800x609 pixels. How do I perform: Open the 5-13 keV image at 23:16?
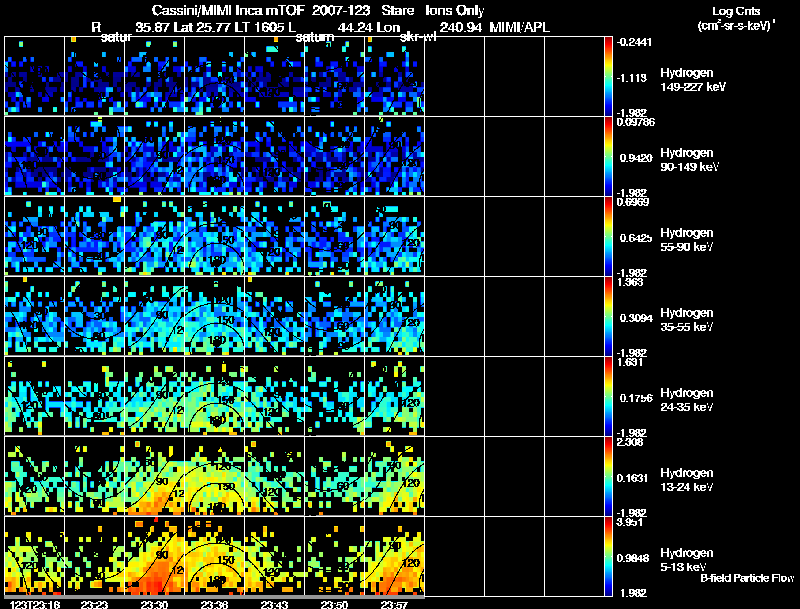click(x=35, y=556)
